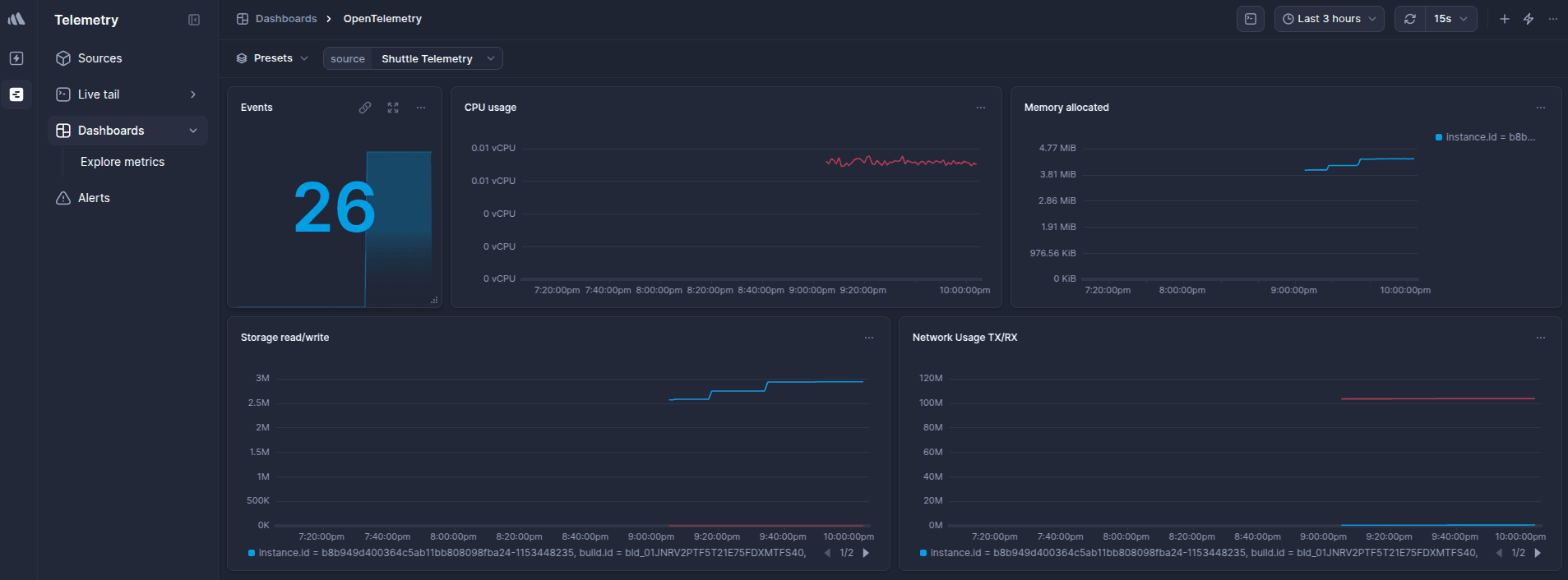Expand the Events panel to fullscreen
Viewport: 1568px width, 580px height.
click(x=393, y=108)
